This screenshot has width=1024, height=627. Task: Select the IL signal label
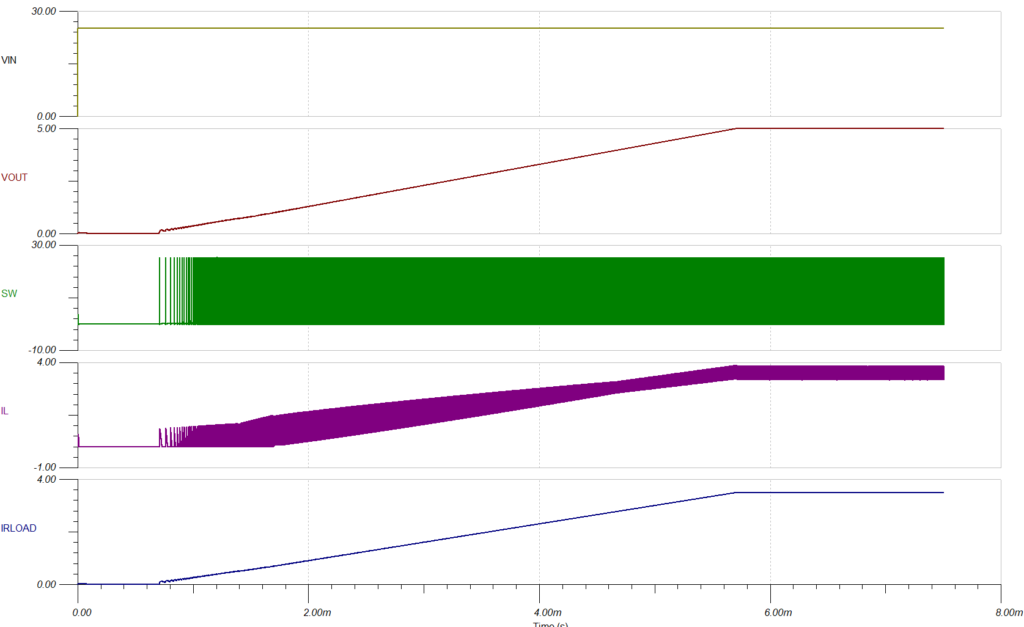pyautogui.click(x=6, y=411)
